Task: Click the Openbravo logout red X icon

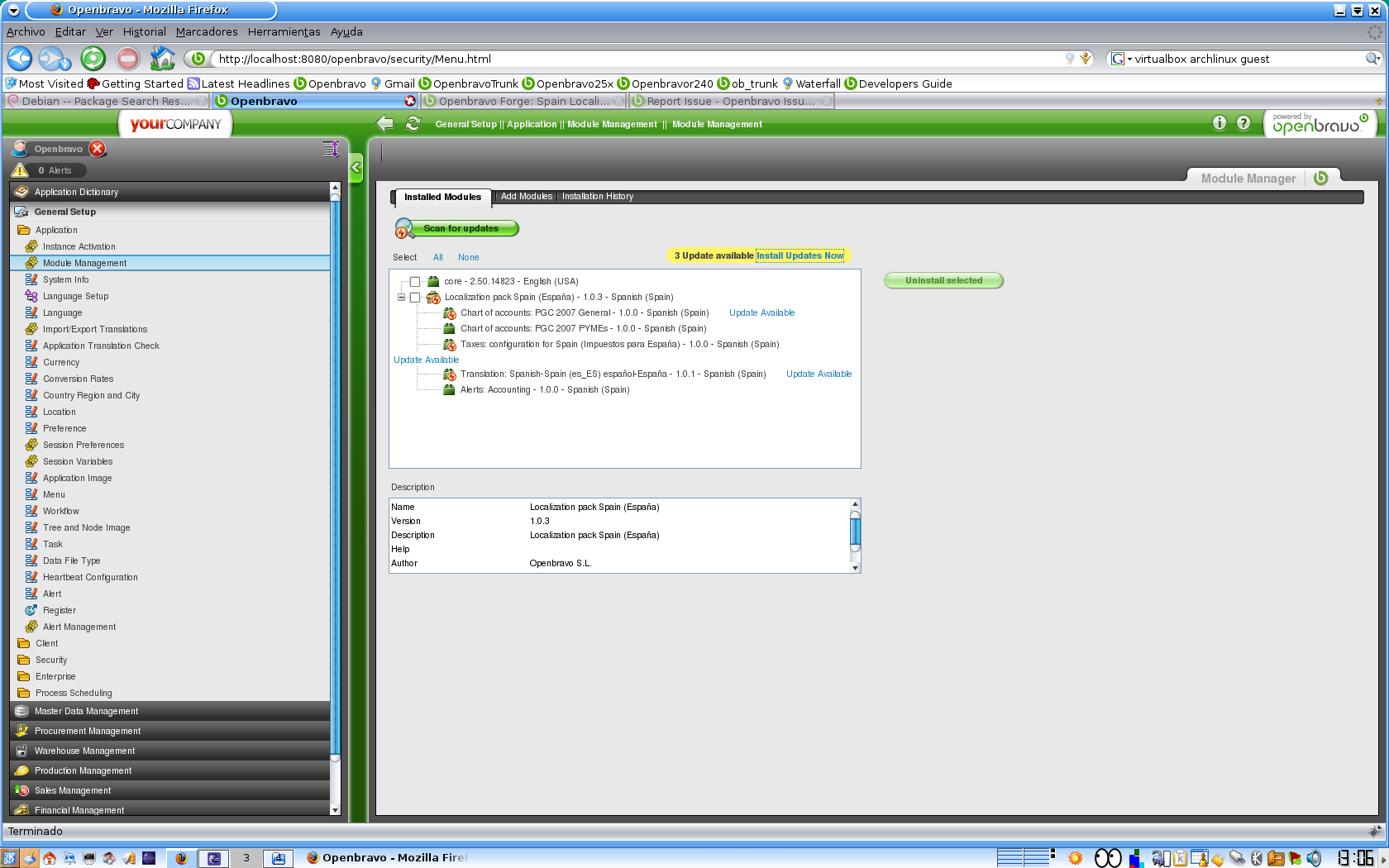Action: click(98, 149)
